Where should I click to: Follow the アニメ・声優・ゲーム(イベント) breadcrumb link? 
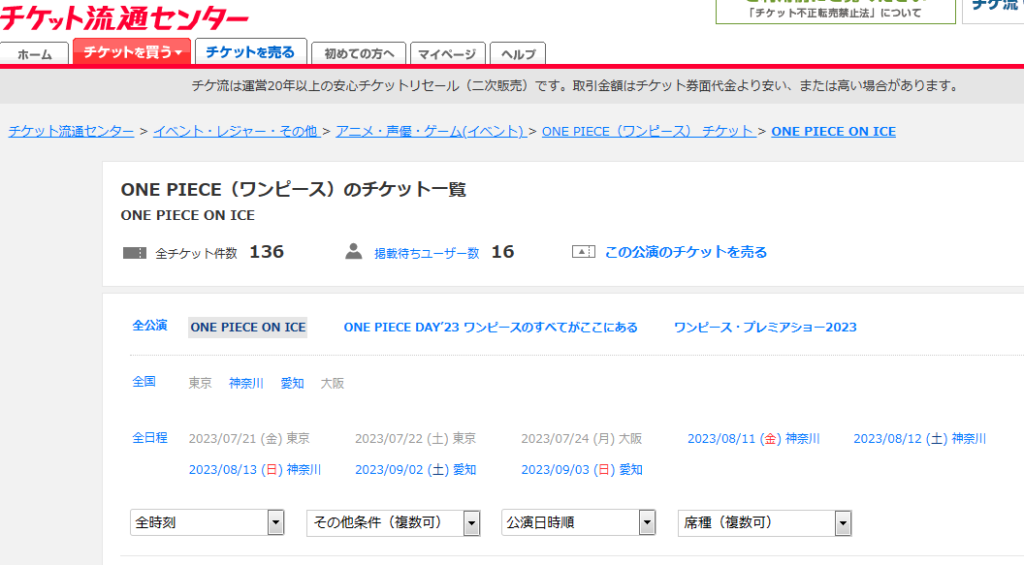click(x=431, y=131)
